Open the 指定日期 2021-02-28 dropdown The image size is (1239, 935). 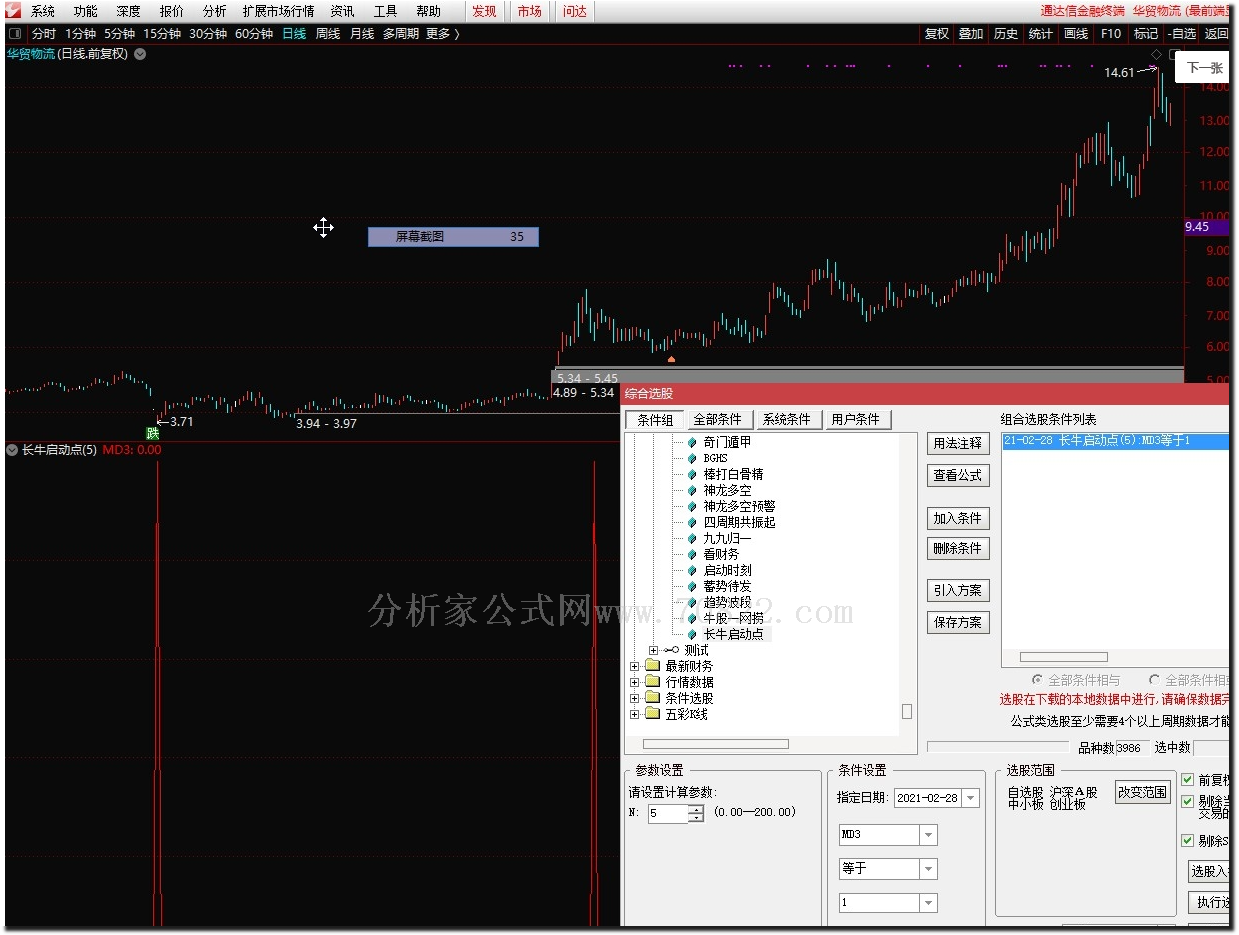(971, 798)
